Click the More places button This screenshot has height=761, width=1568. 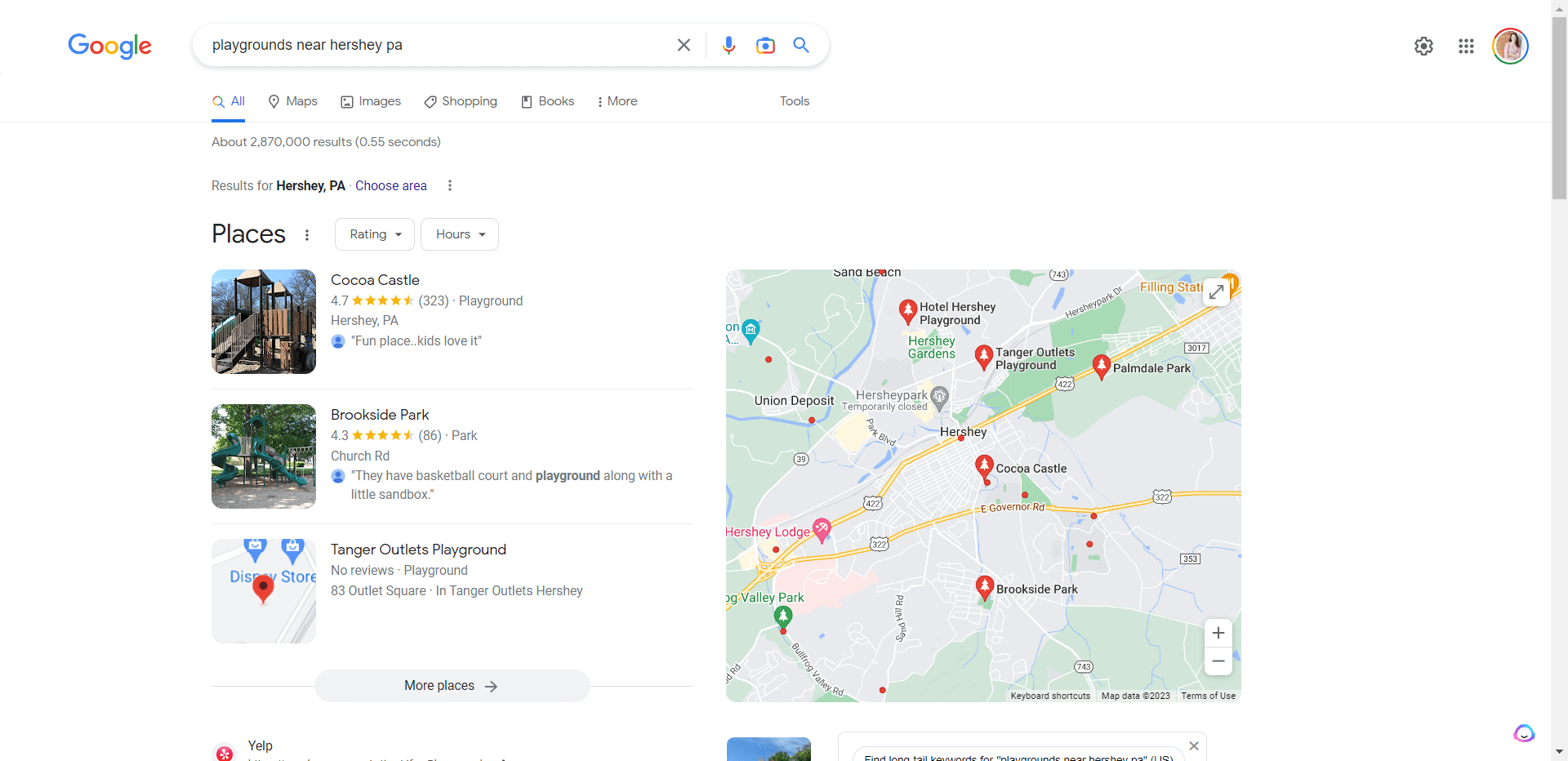pos(452,686)
